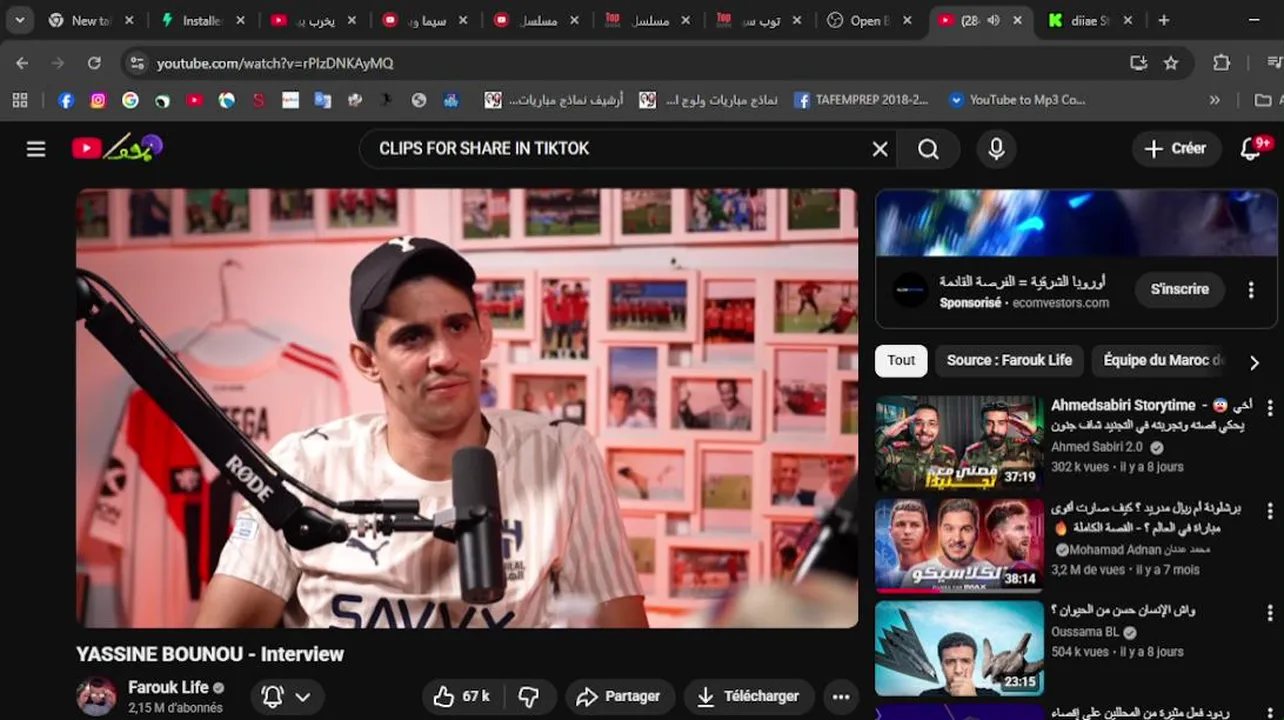Open the Farouk Life channel avatar
Viewport: 1284px width, 720px height.
pyautogui.click(x=97, y=697)
